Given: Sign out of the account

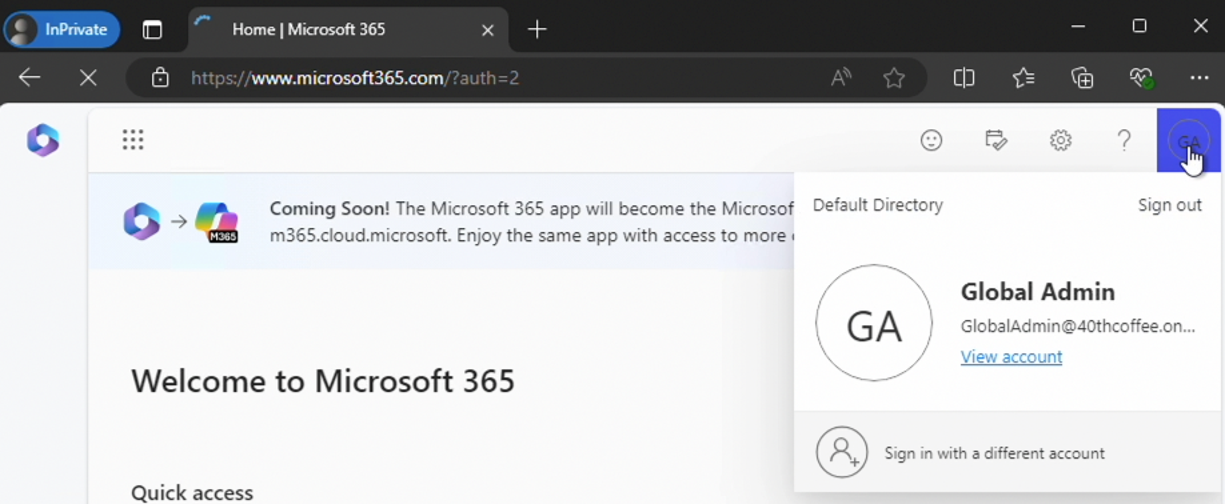Looking at the screenshot, I should point(1169,205).
